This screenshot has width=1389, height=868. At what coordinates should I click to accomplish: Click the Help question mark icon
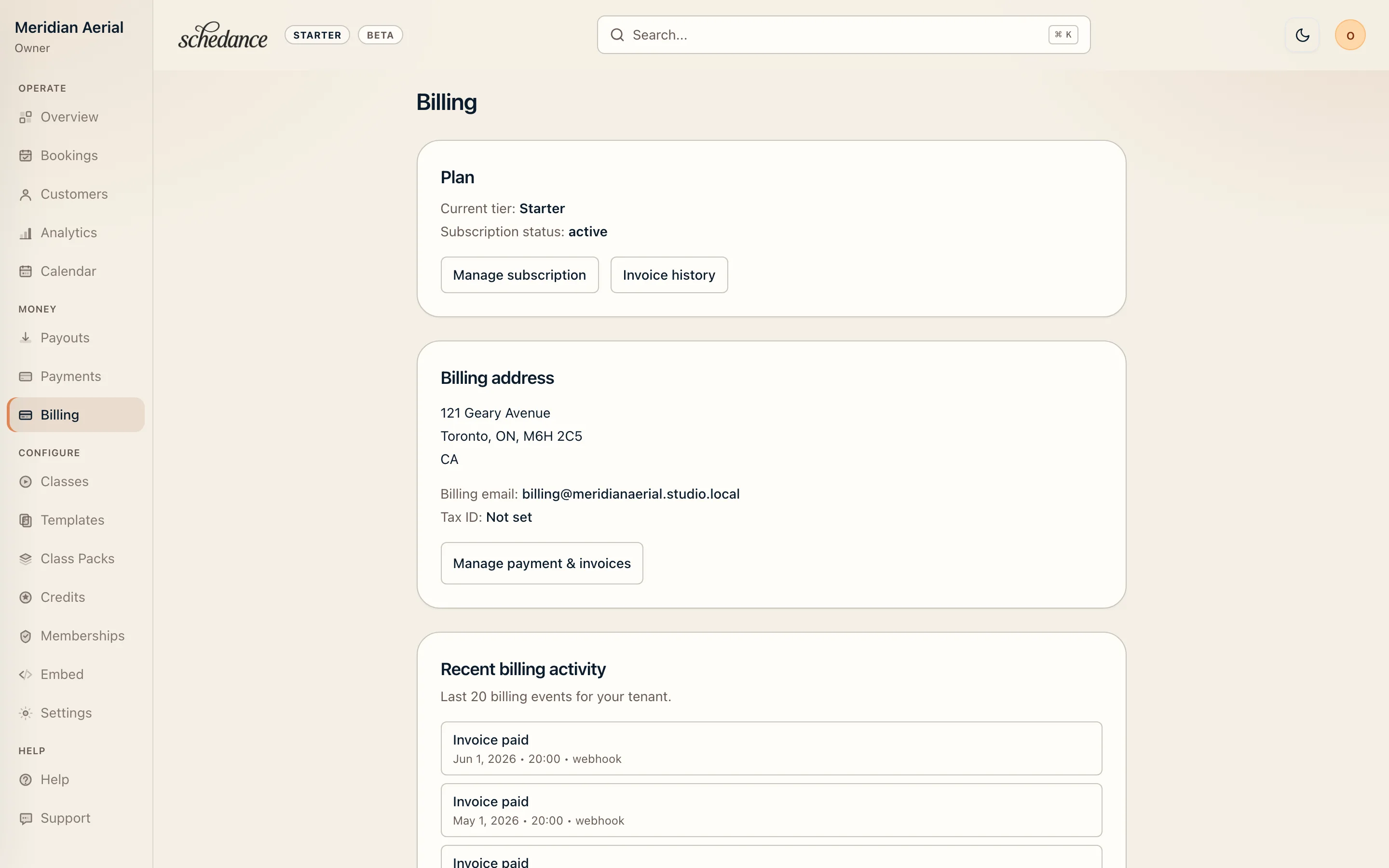[x=25, y=780]
